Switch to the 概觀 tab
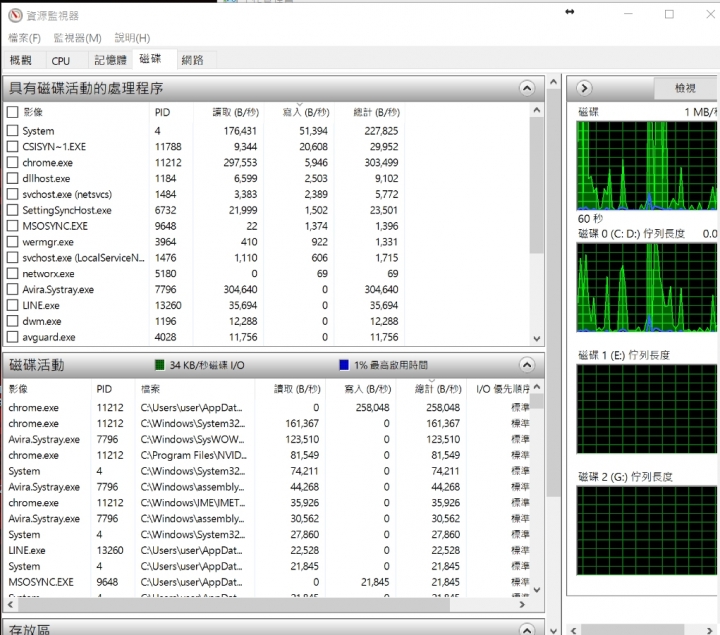 (x=21, y=60)
